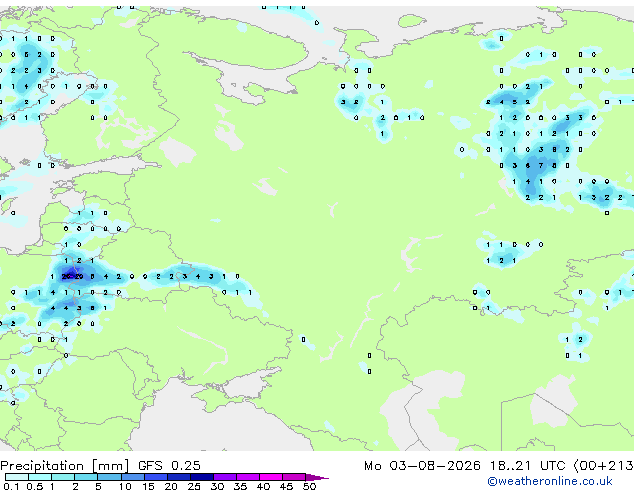Click the 'Precipitation [mm]' title text
The height and width of the screenshot is (490, 634).
(65, 466)
